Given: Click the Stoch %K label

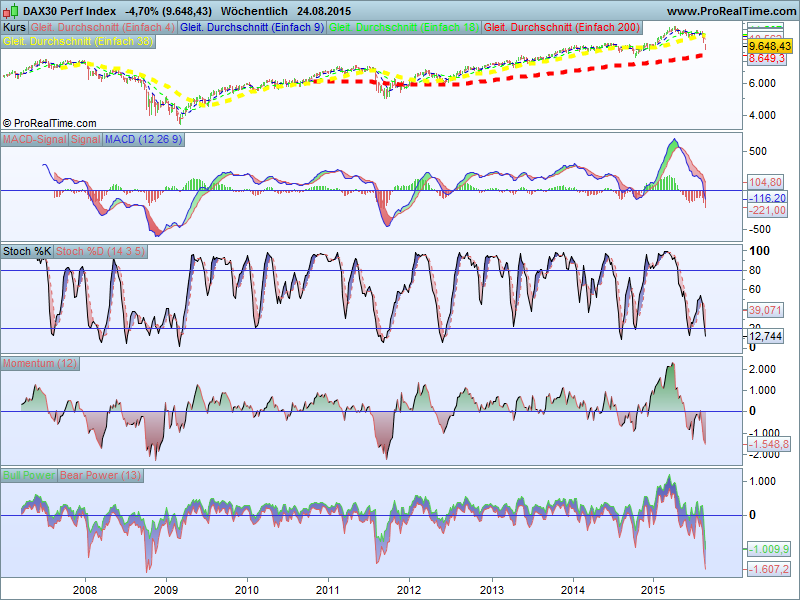Looking at the screenshot, I should 27,251.
